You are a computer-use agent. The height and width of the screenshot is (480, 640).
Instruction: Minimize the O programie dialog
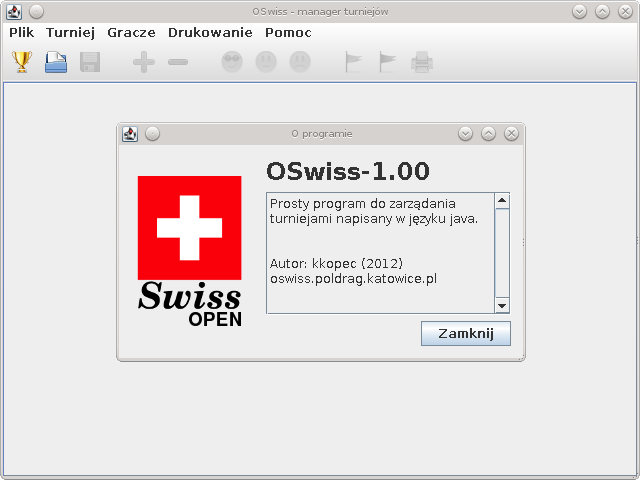pos(465,134)
